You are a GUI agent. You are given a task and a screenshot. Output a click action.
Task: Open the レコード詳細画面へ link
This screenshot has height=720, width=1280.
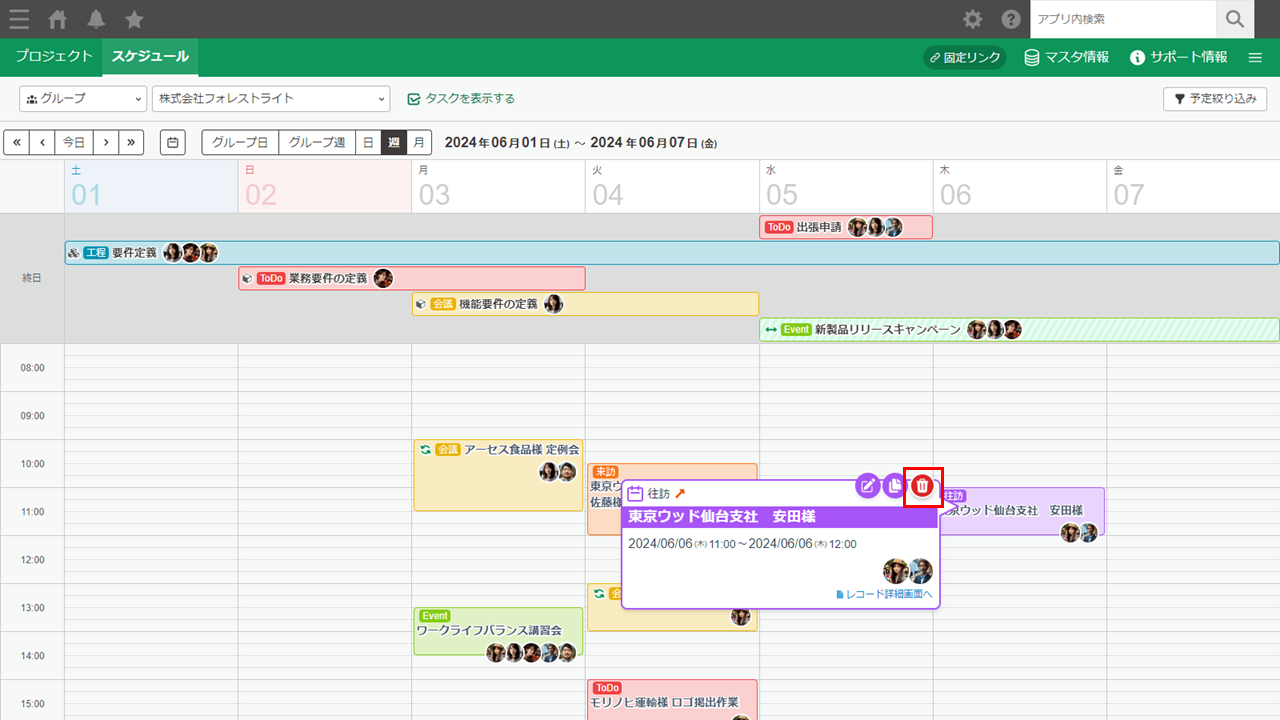click(x=884, y=594)
